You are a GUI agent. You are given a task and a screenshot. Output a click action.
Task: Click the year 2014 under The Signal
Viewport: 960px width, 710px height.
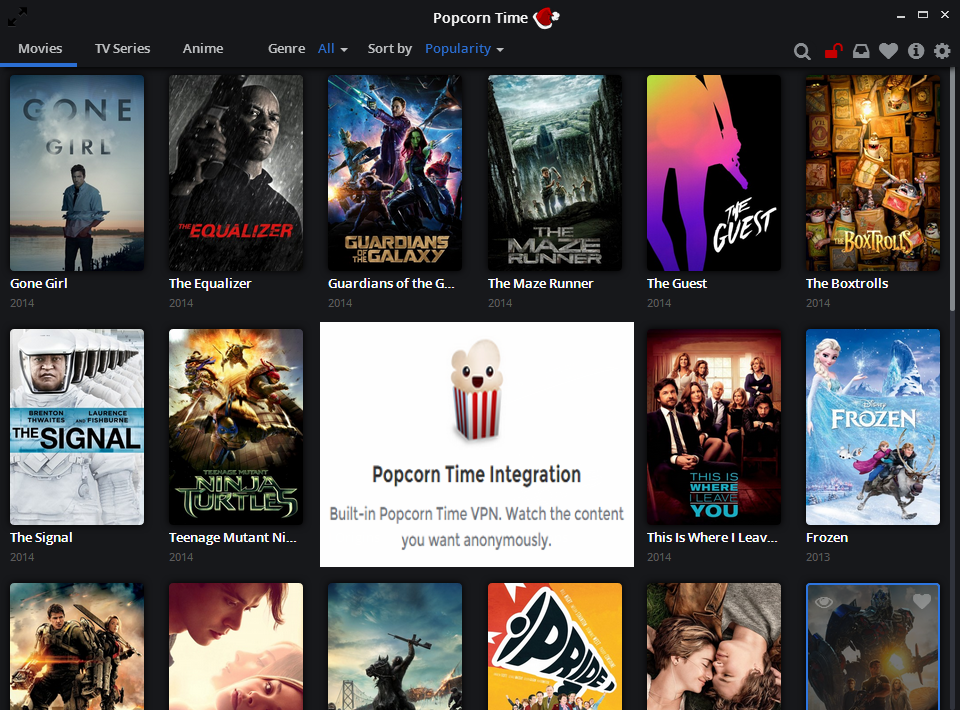[22, 557]
